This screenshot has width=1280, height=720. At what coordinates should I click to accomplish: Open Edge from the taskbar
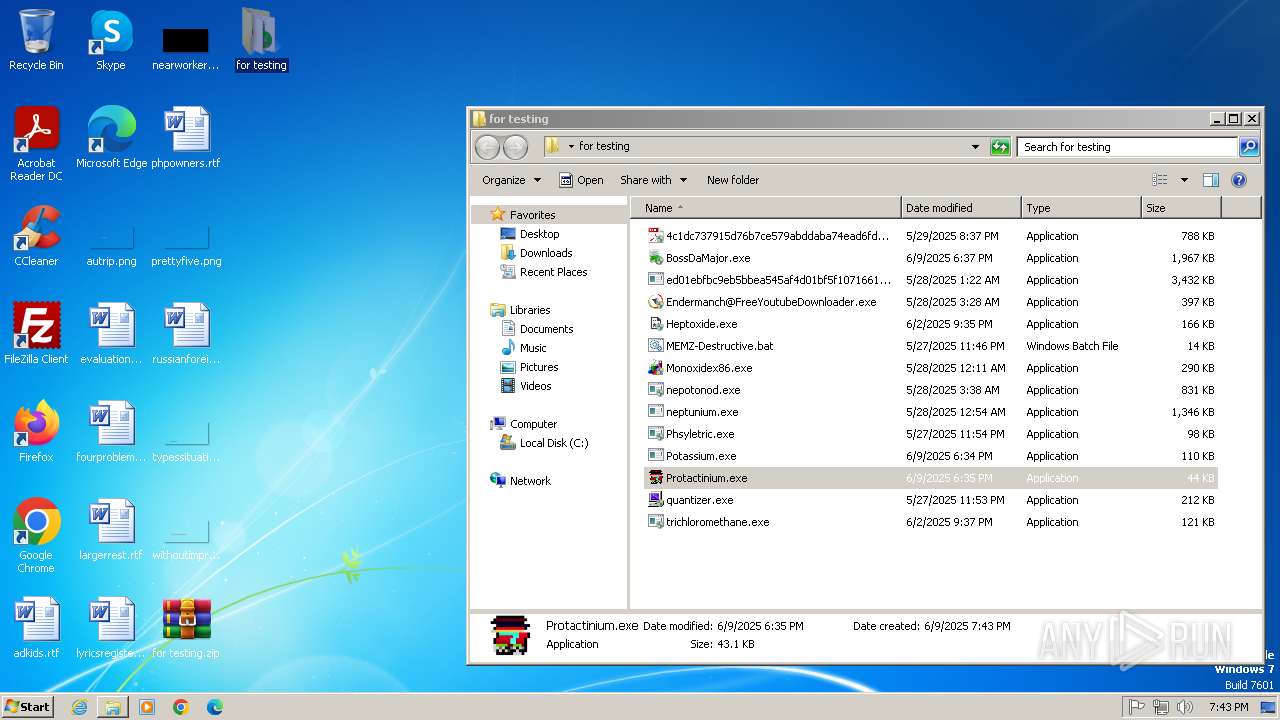pyautogui.click(x=215, y=707)
